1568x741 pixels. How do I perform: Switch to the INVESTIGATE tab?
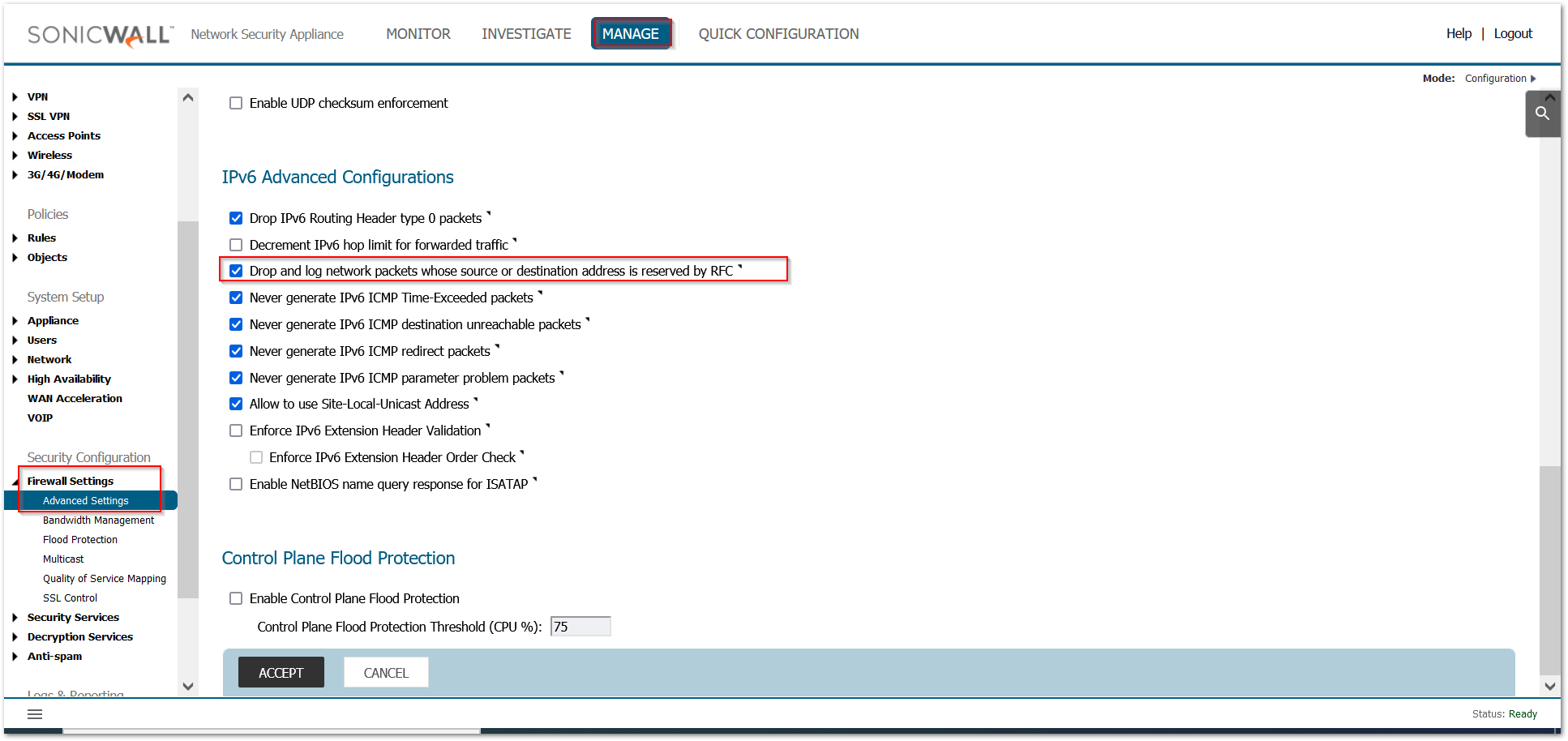[x=526, y=34]
